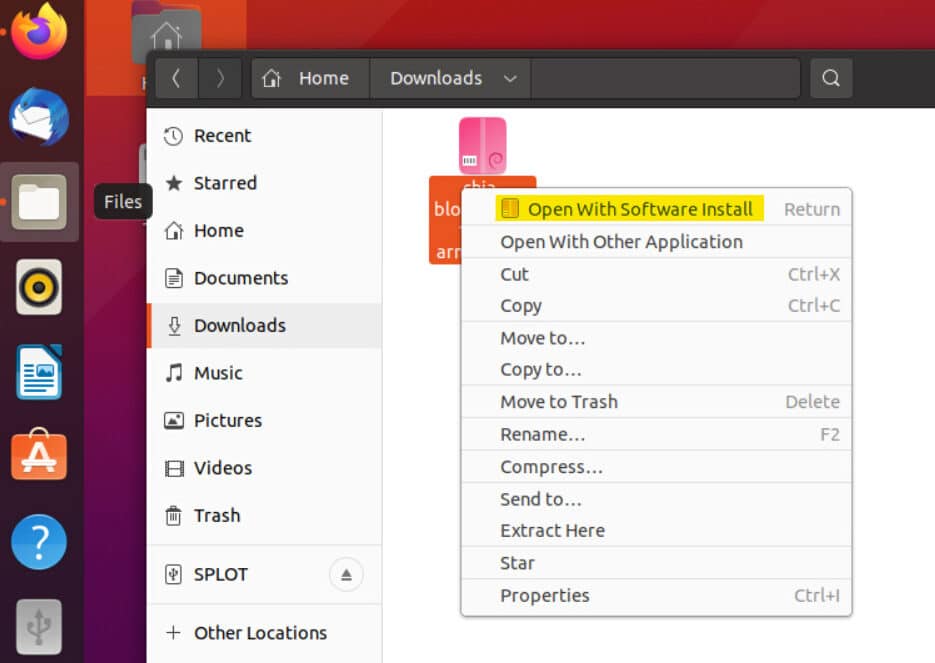This screenshot has width=935, height=663.
Task: Launch Thunderbird mail from the dock
Action: click(x=39, y=117)
